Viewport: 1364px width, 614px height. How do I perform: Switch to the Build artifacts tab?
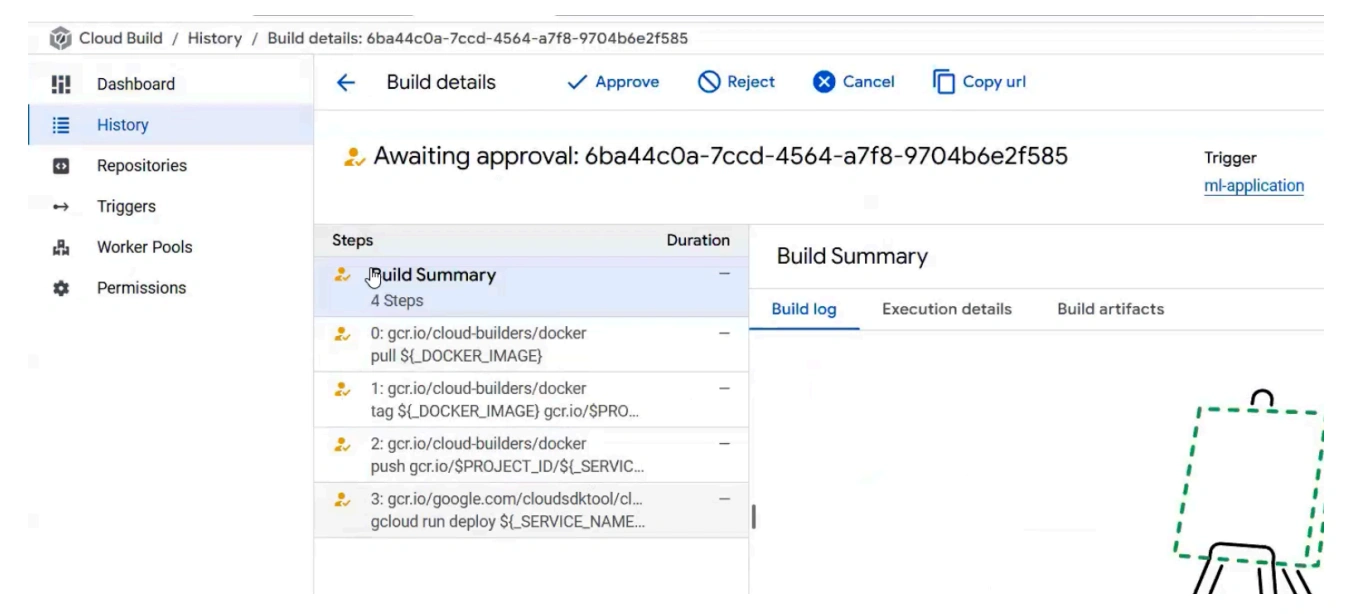point(1110,309)
